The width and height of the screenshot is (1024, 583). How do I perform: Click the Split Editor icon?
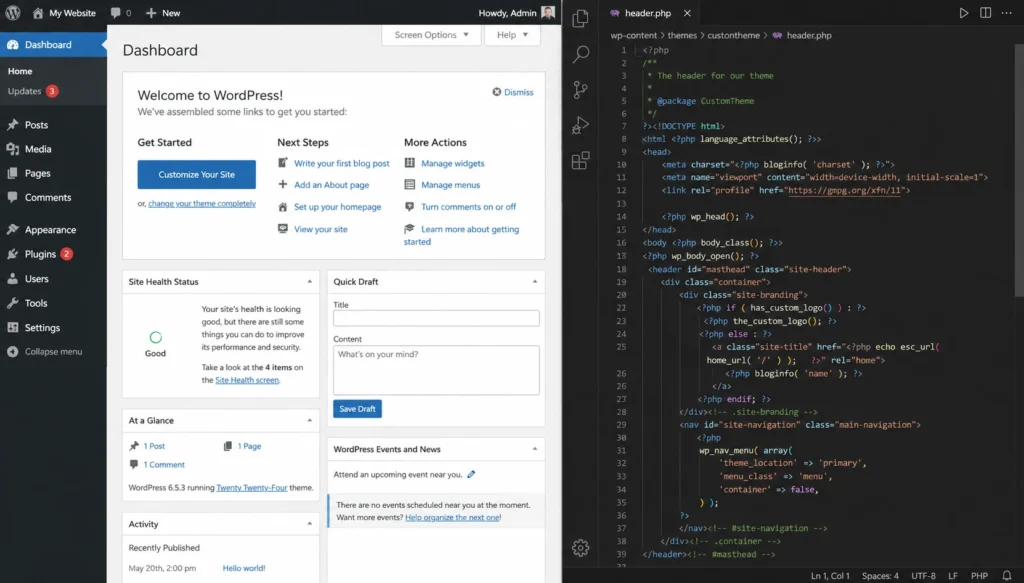(x=985, y=13)
